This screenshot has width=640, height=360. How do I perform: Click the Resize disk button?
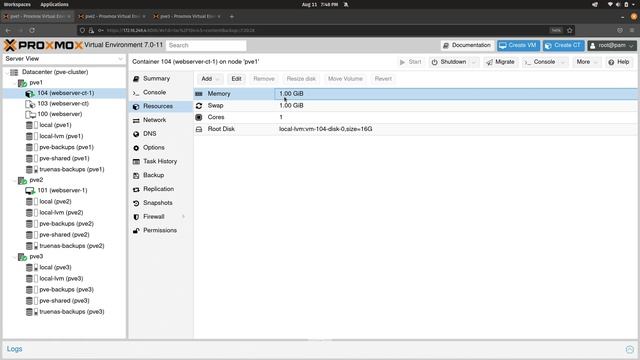(x=301, y=79)
